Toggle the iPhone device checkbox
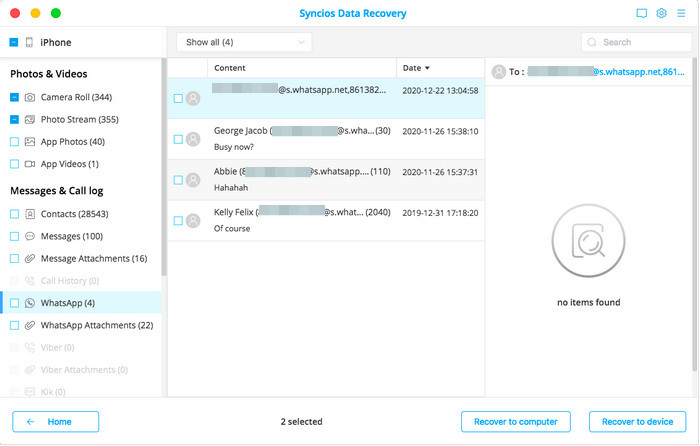Screen dimensions: 700x446 point(13,43)
